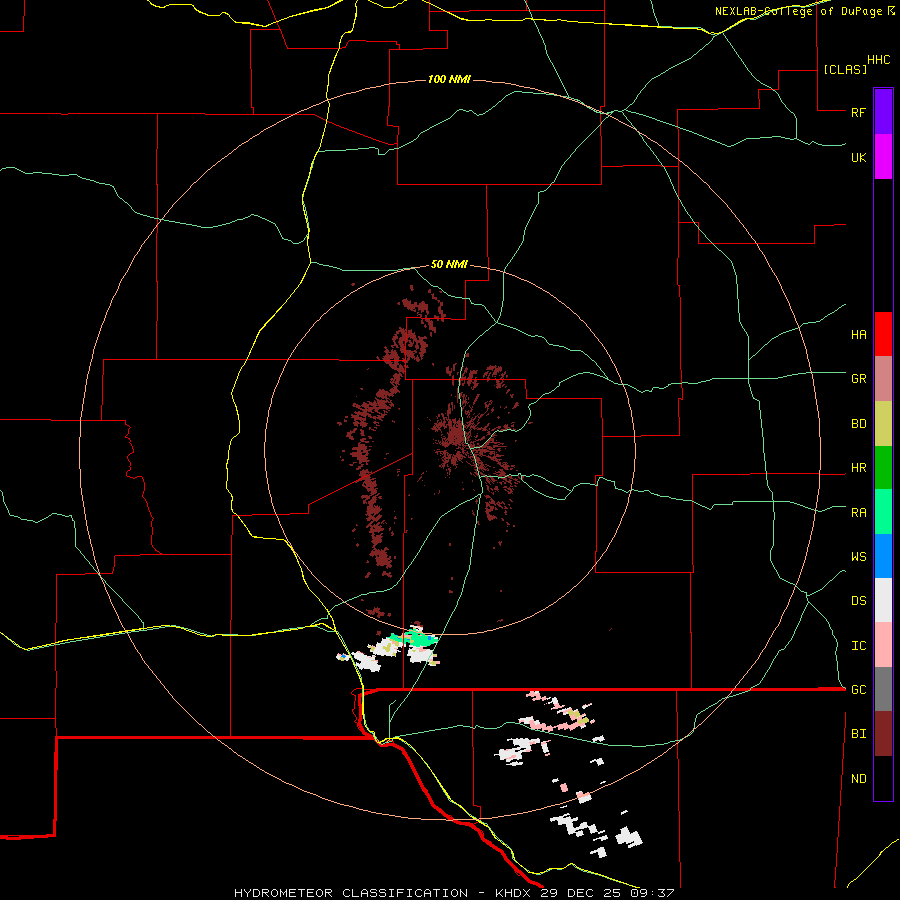
Task: Click the "HHC" product code text
Action: [878, 60]
